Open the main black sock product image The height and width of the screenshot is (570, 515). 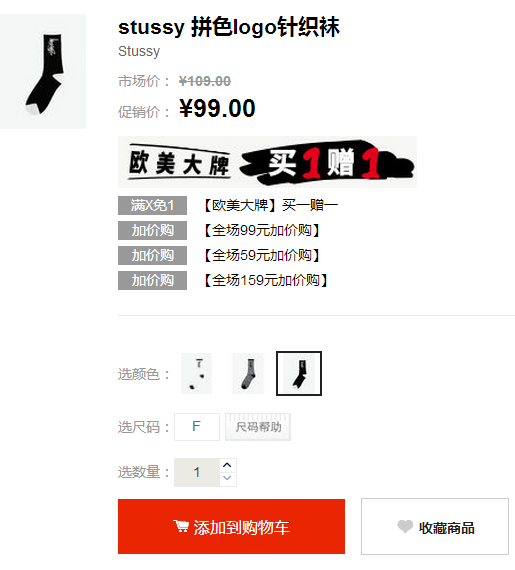(x=43, y=71)
